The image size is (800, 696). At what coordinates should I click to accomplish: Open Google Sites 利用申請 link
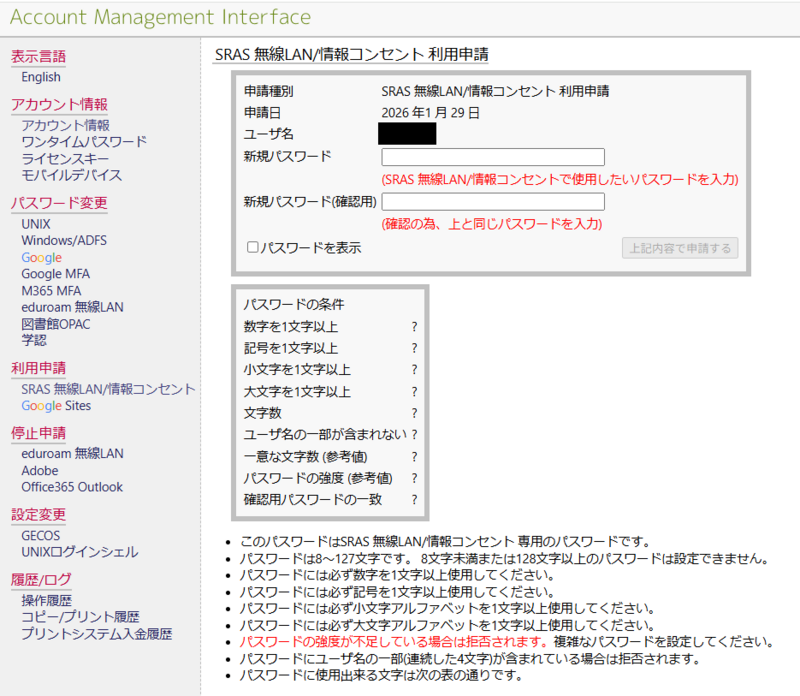[x=56, y=406]
